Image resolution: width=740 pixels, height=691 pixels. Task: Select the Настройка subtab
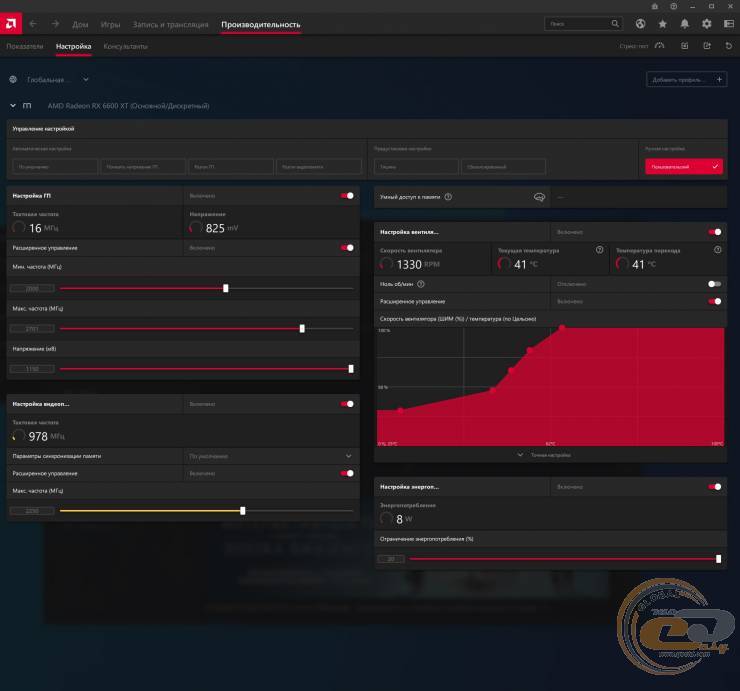pyautogui.click(x=74, y=46)
